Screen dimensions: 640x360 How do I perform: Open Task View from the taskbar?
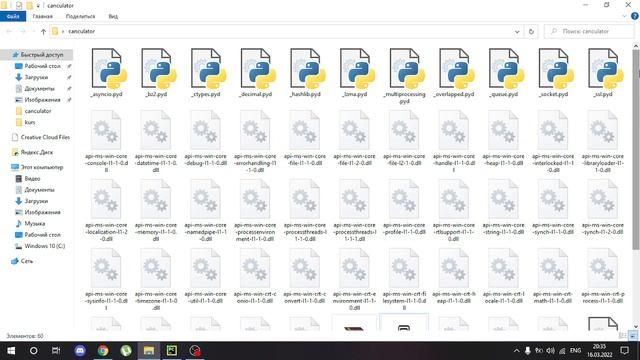[56, 351]
